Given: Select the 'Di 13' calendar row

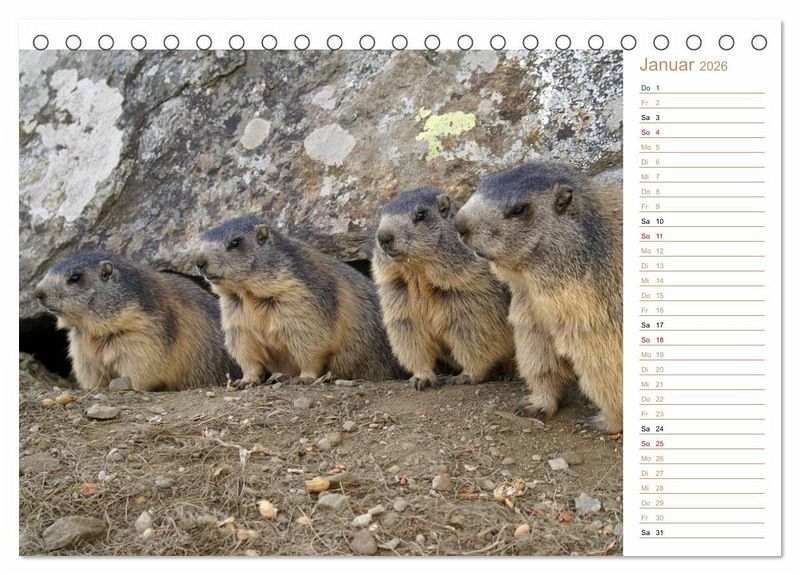Looking at the screenshot, I should [x=702, y=265].
